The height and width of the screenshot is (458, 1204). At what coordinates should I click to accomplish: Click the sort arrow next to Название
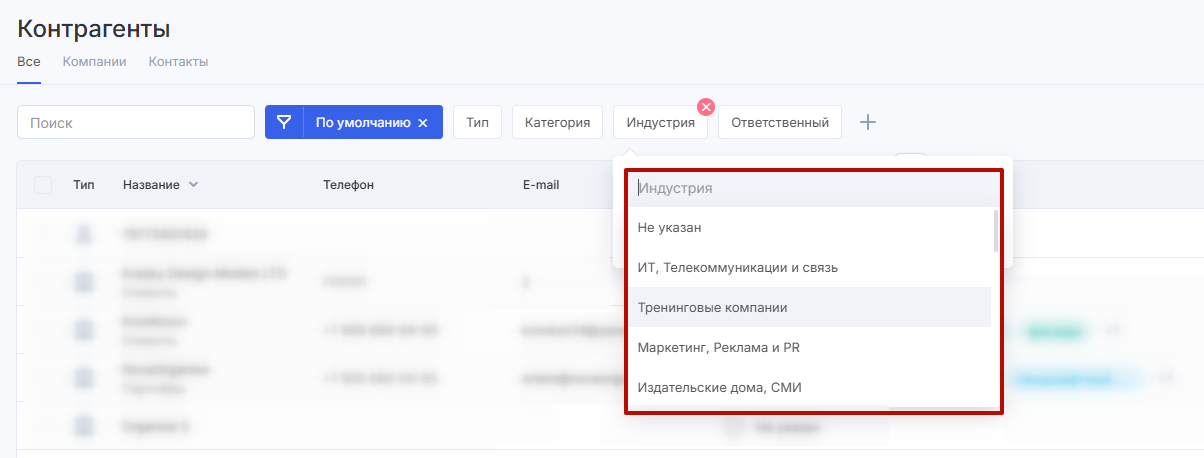[194, 185]
